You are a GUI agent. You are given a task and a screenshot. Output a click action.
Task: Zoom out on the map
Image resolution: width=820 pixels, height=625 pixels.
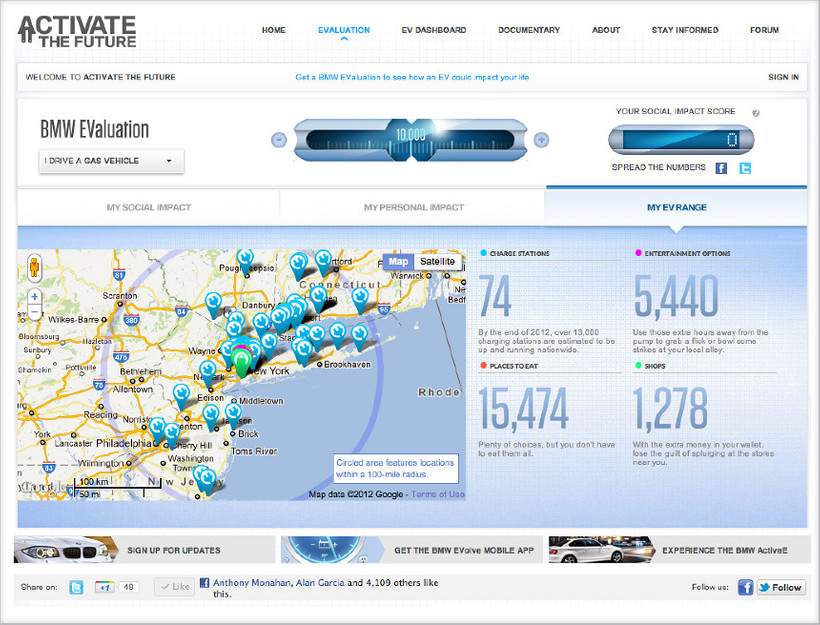[x=35, y=312]
